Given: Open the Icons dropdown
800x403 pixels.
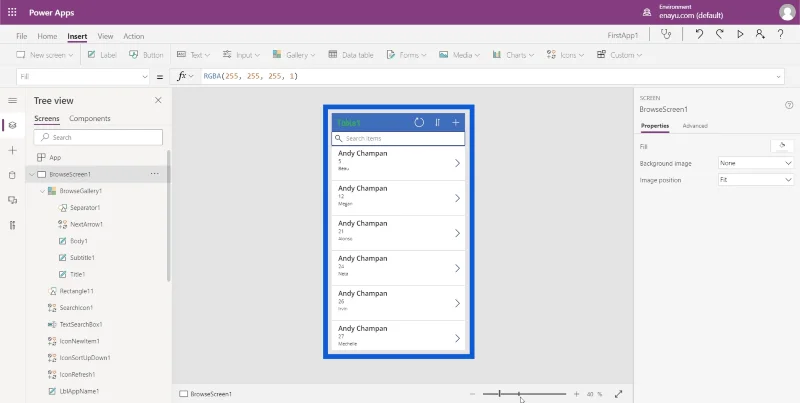Looking at the screenshot, I should tap(565, 55).
